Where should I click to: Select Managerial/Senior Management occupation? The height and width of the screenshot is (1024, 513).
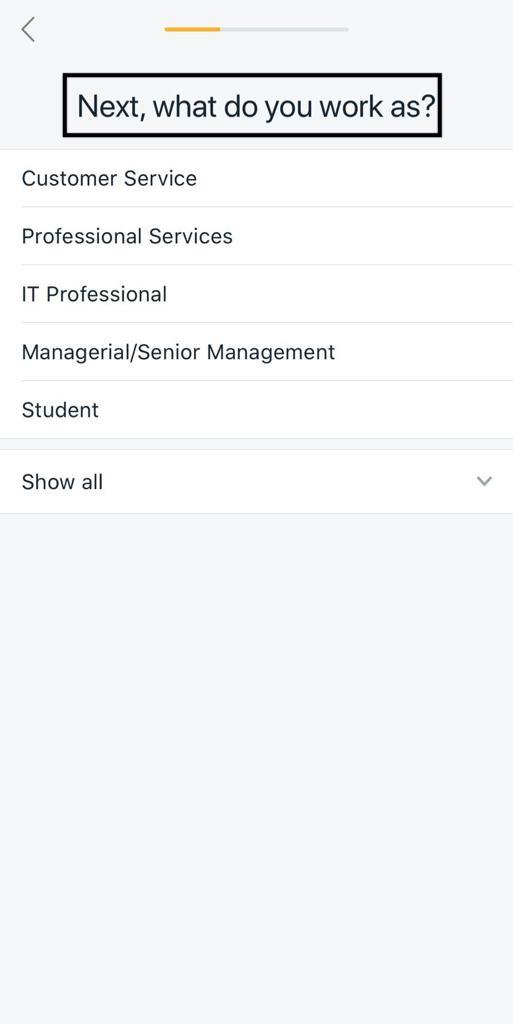pos(256,352)
